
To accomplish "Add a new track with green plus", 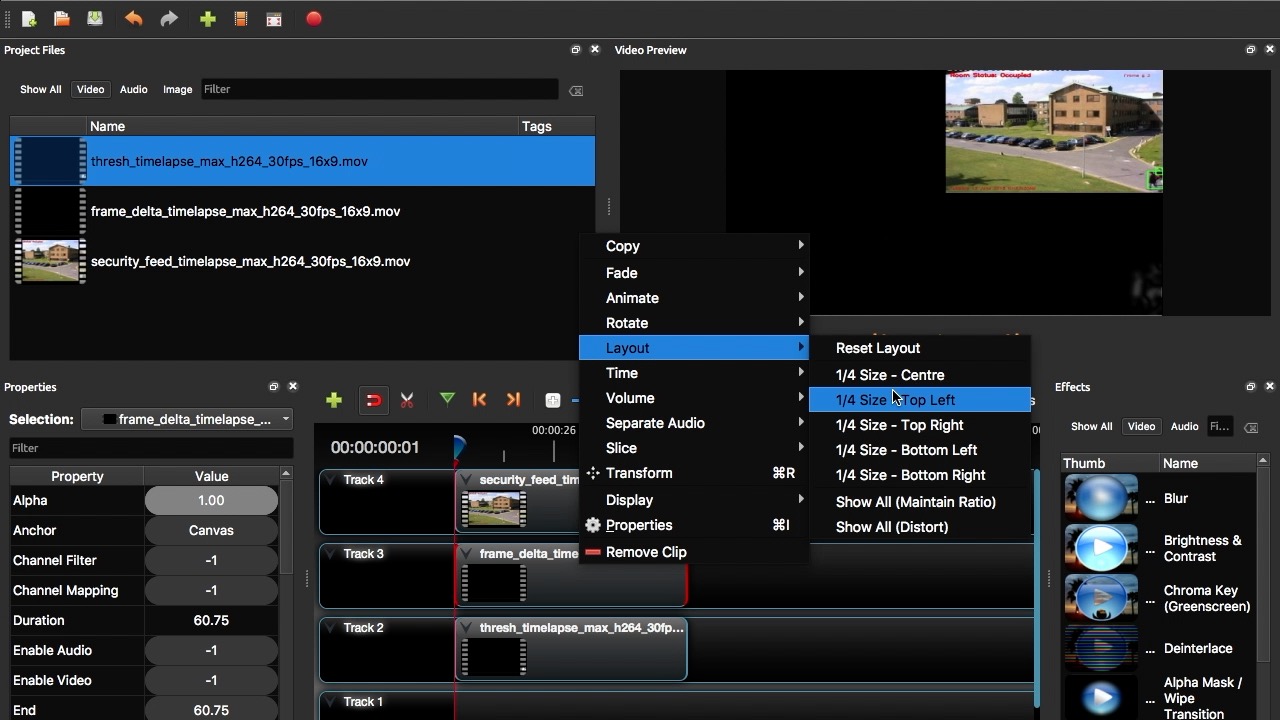I will coord(333,399).
